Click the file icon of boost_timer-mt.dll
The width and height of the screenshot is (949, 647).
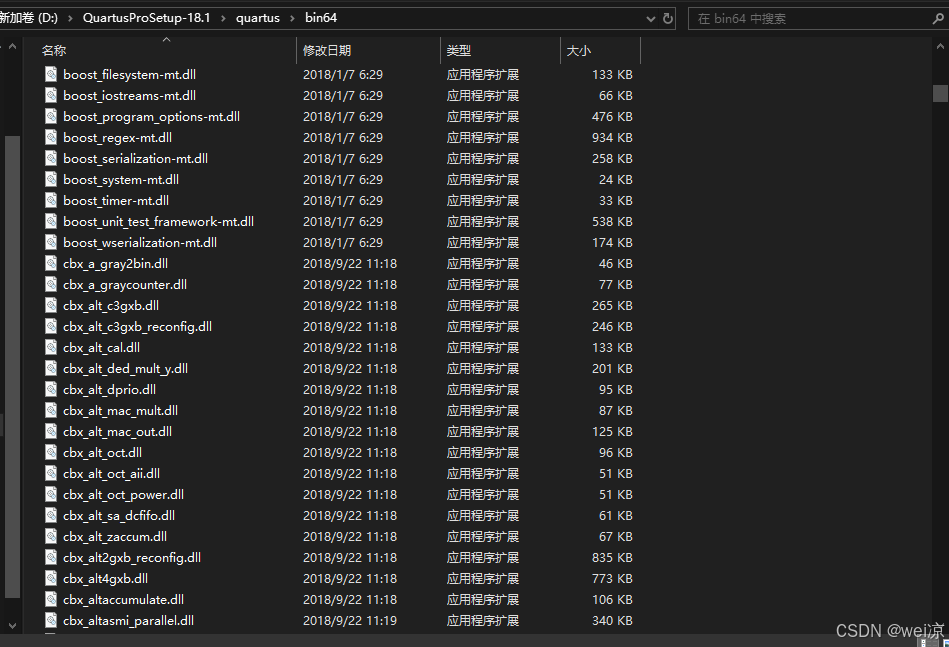tap(51, 200)
